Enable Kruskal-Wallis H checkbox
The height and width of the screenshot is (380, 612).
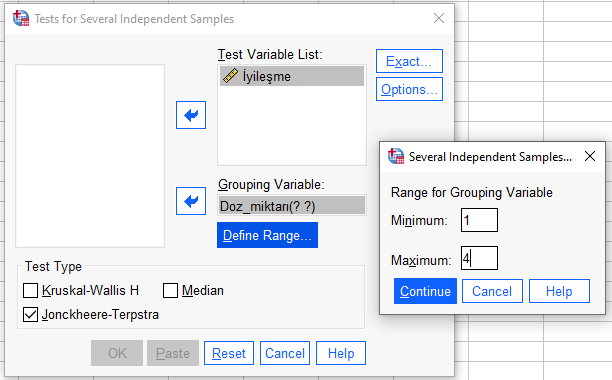point(30,291)
